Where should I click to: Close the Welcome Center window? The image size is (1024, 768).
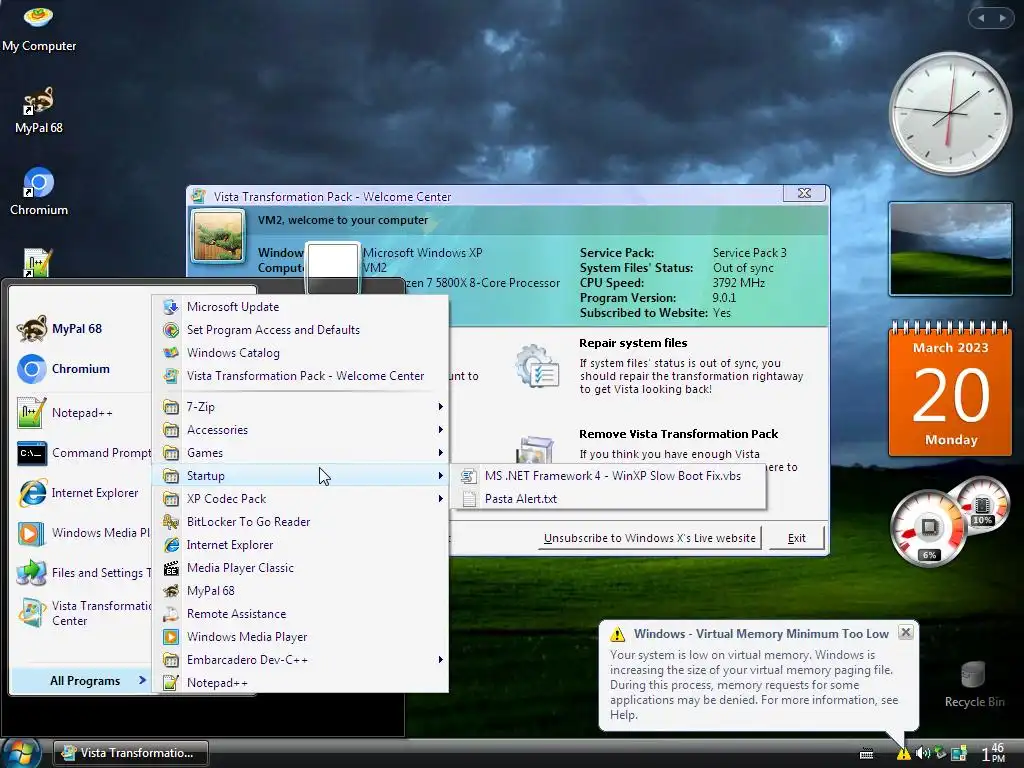click(805, 193)
